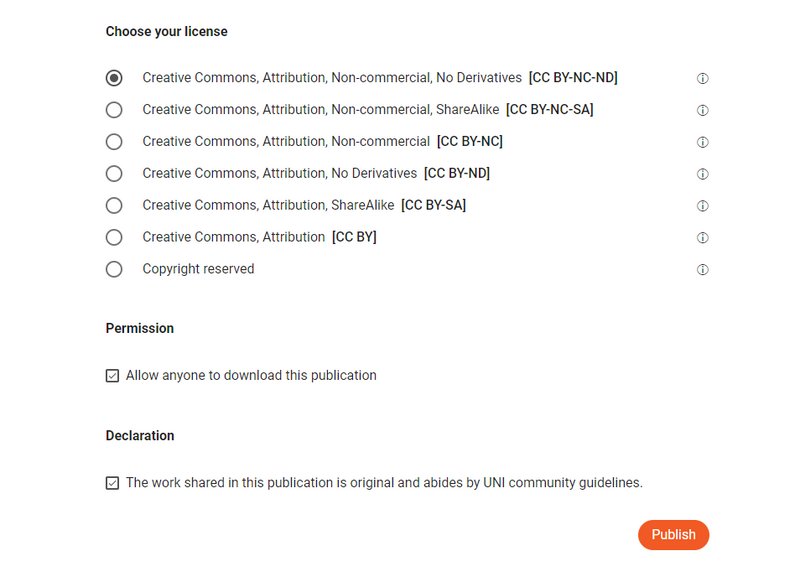800x577 pixels.
Task: Click the info icon for CC BY-SA
Action: pyautogui.click(x=703, y=205)
